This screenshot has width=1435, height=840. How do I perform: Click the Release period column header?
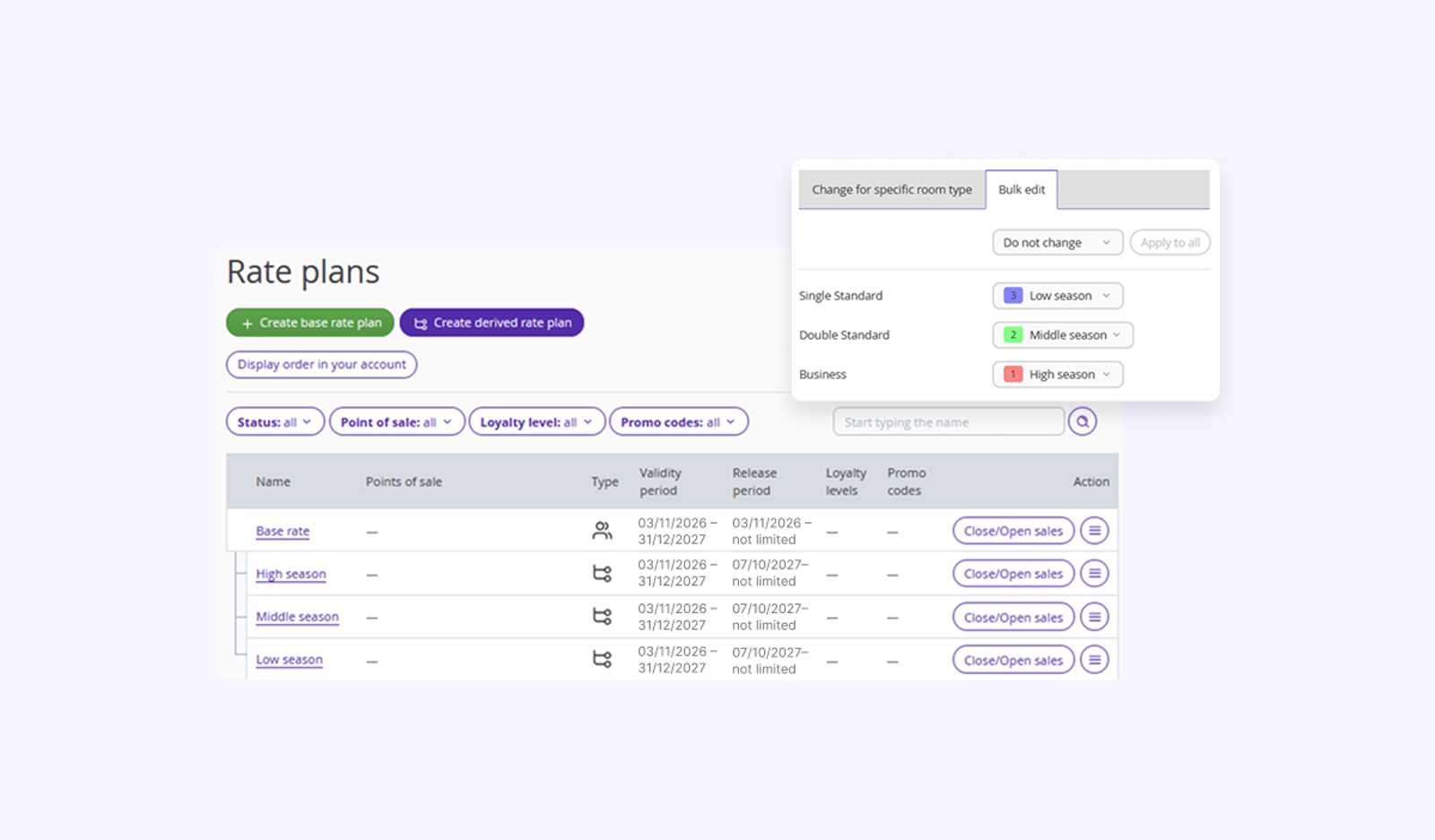(x=754, y=481)
